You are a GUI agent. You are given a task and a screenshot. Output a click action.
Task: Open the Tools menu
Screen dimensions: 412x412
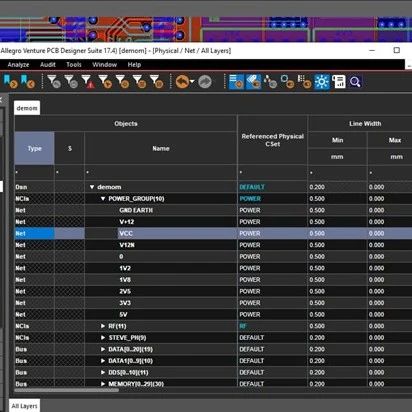(x=74, y=65)
